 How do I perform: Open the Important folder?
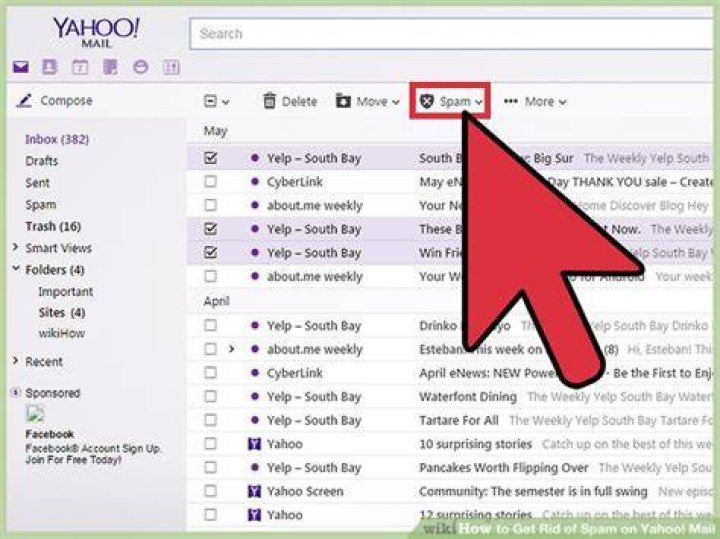pyautogui.click(x=66, y=292)
